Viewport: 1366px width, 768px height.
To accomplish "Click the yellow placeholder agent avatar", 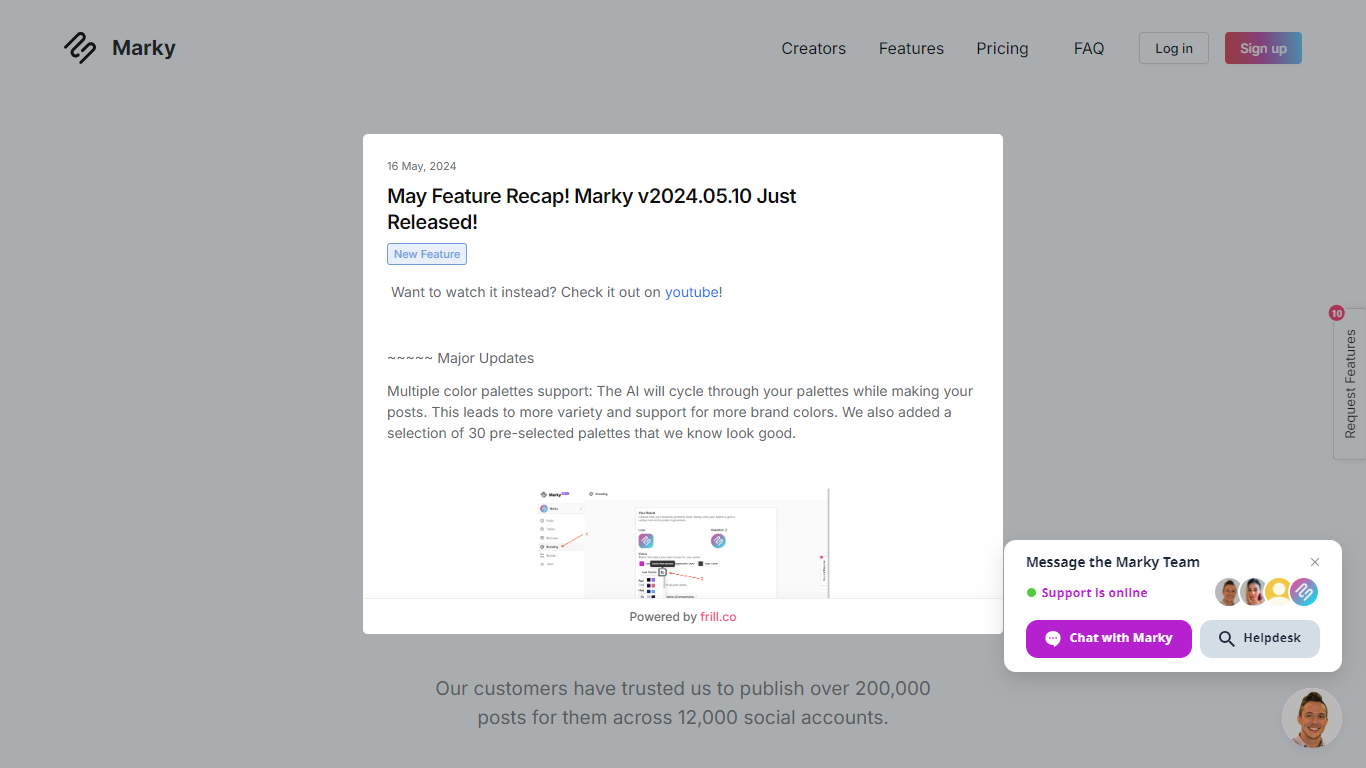I will pyautogui.click(x=1279, y=592).
